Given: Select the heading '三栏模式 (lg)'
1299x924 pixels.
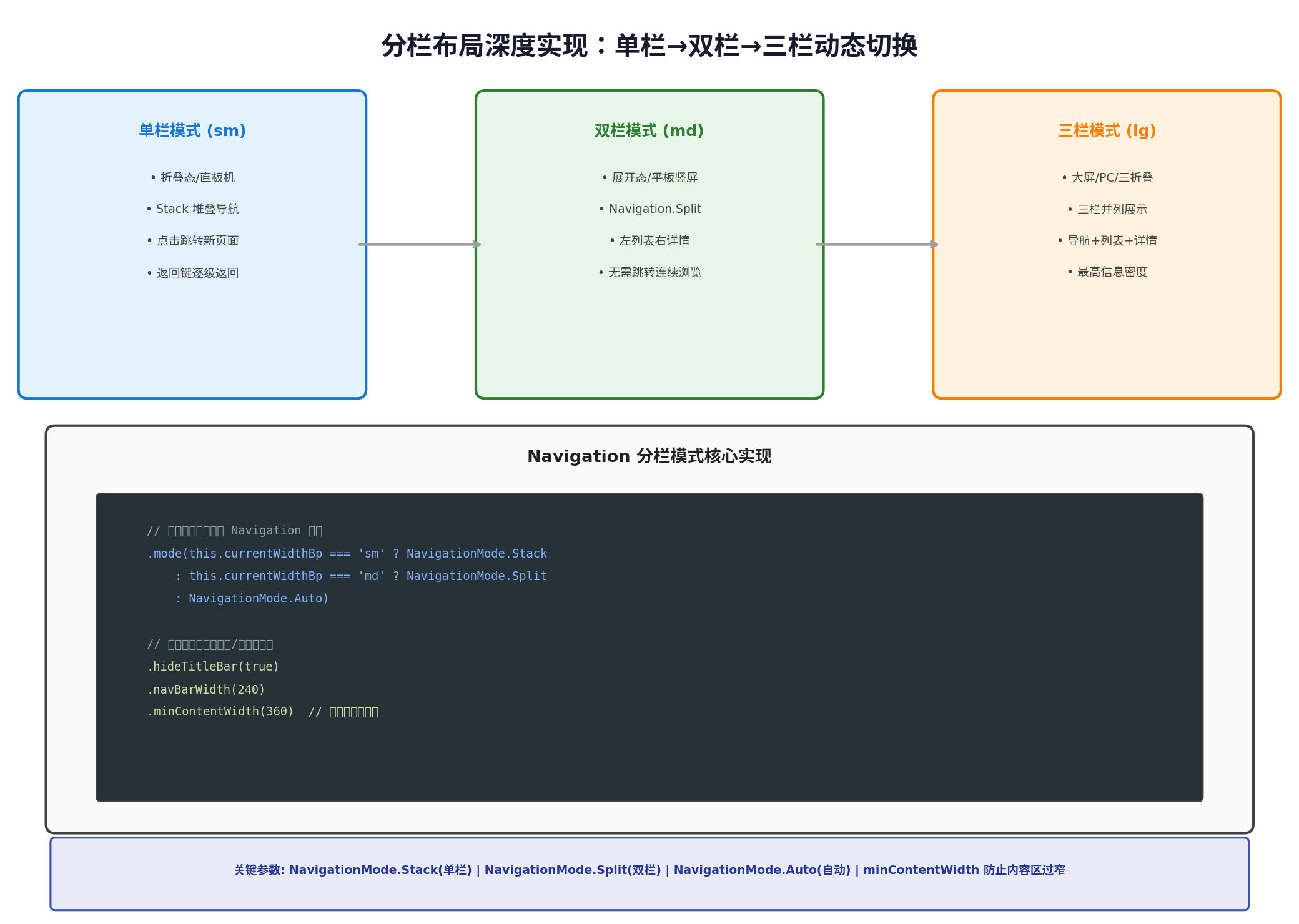Looking at the screenshot, I should (1107, 130).
